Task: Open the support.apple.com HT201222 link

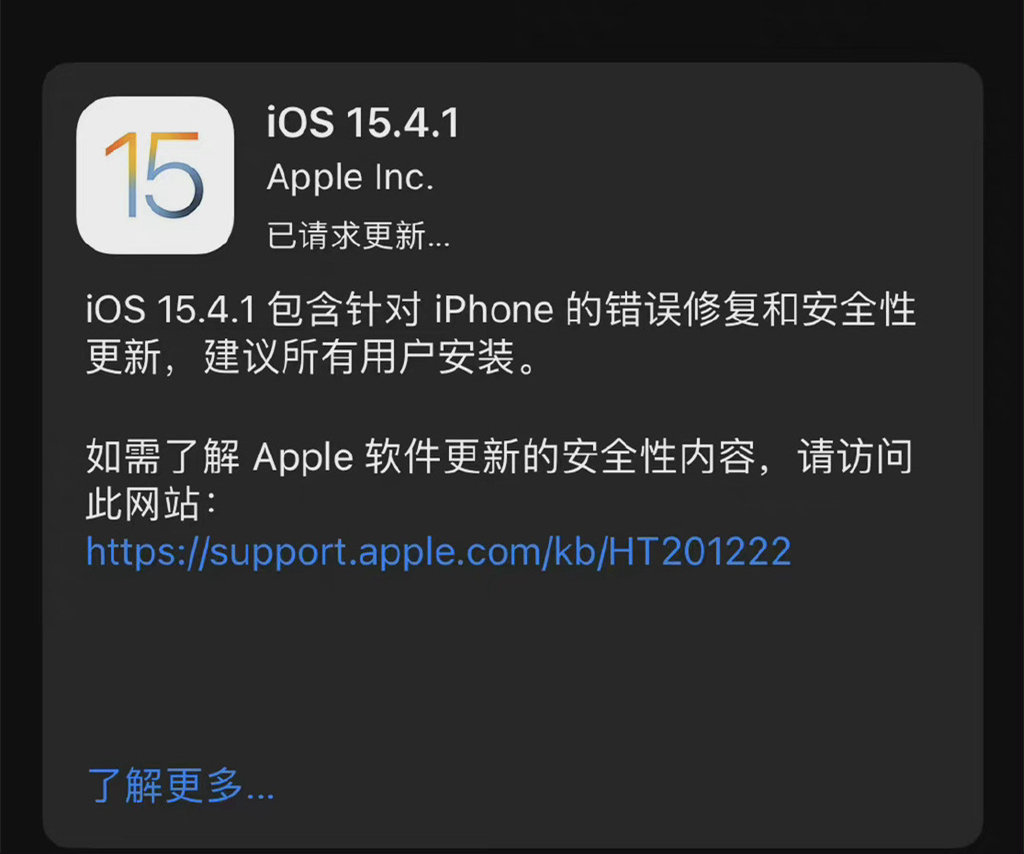Action: (x=438, y=552)
